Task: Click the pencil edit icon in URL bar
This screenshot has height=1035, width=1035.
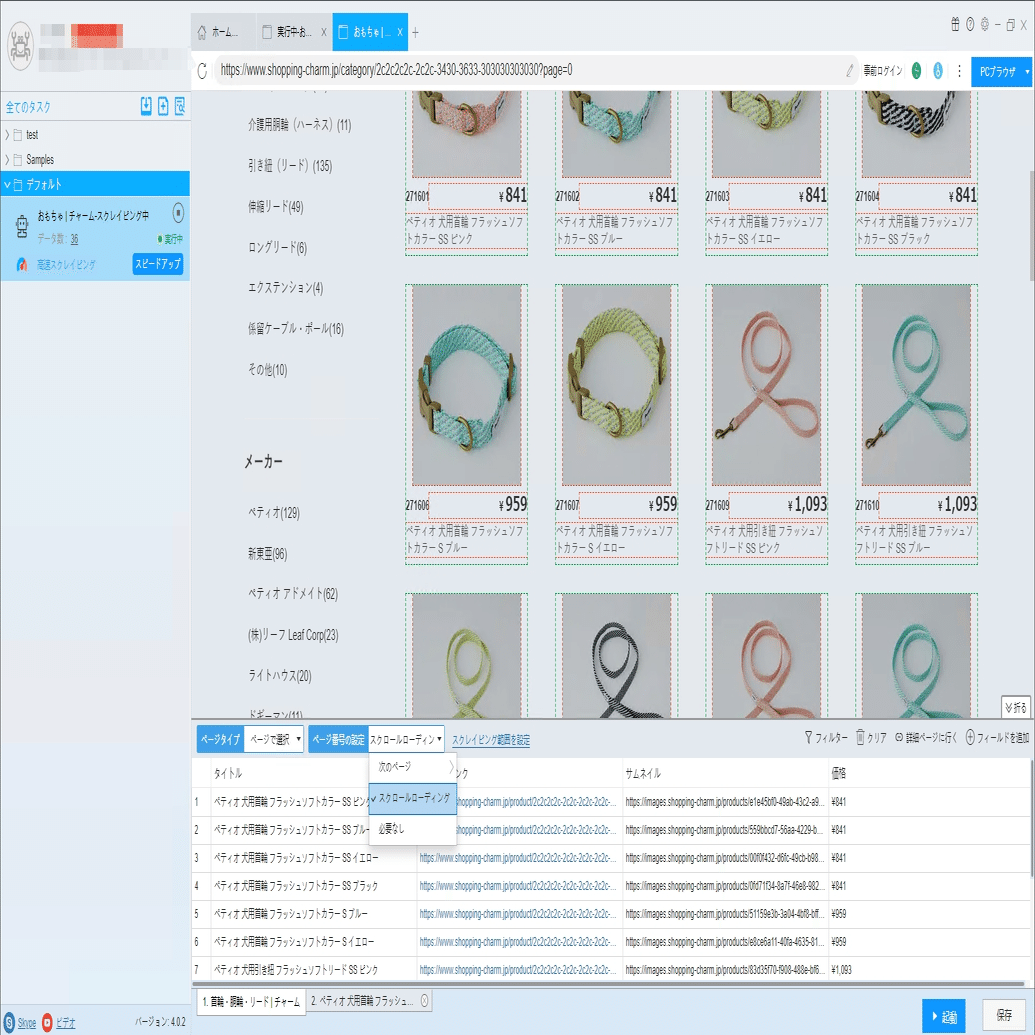Action: [x=849, y=71]
